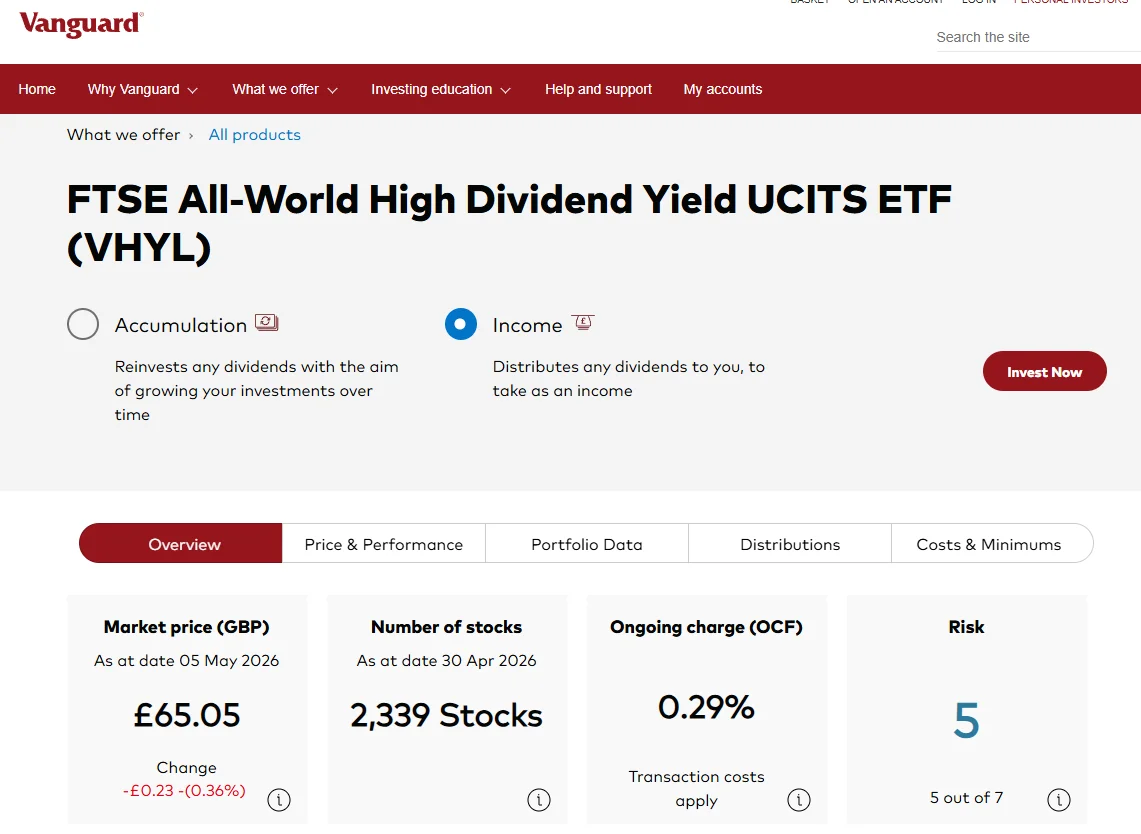Follow the All products breadcrumb link
This screenshot has height=834, width=1141.
[255, 135]
